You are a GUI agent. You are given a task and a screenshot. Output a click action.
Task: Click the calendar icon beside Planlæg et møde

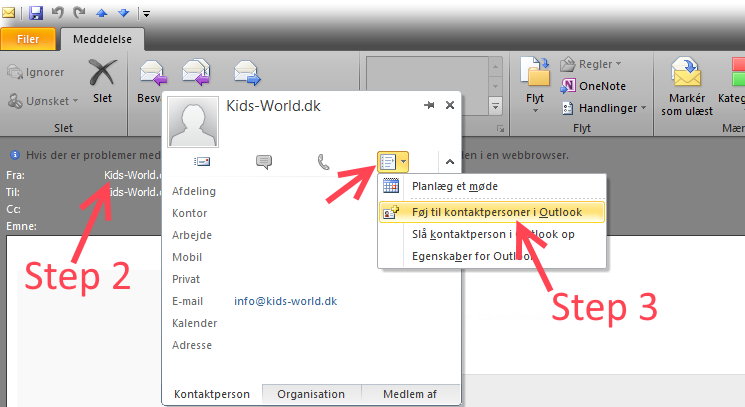[391, 186]
